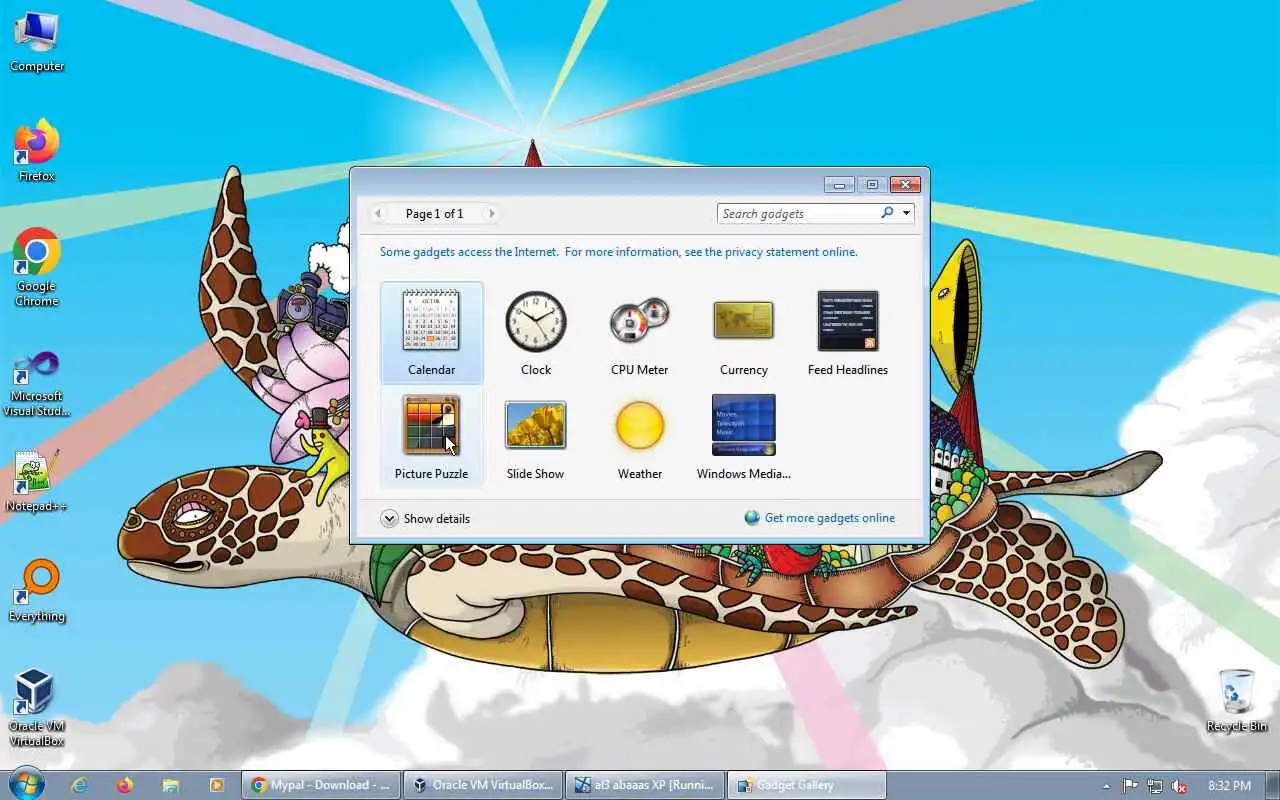Go to next gadget page arrow

pos(491,213)
